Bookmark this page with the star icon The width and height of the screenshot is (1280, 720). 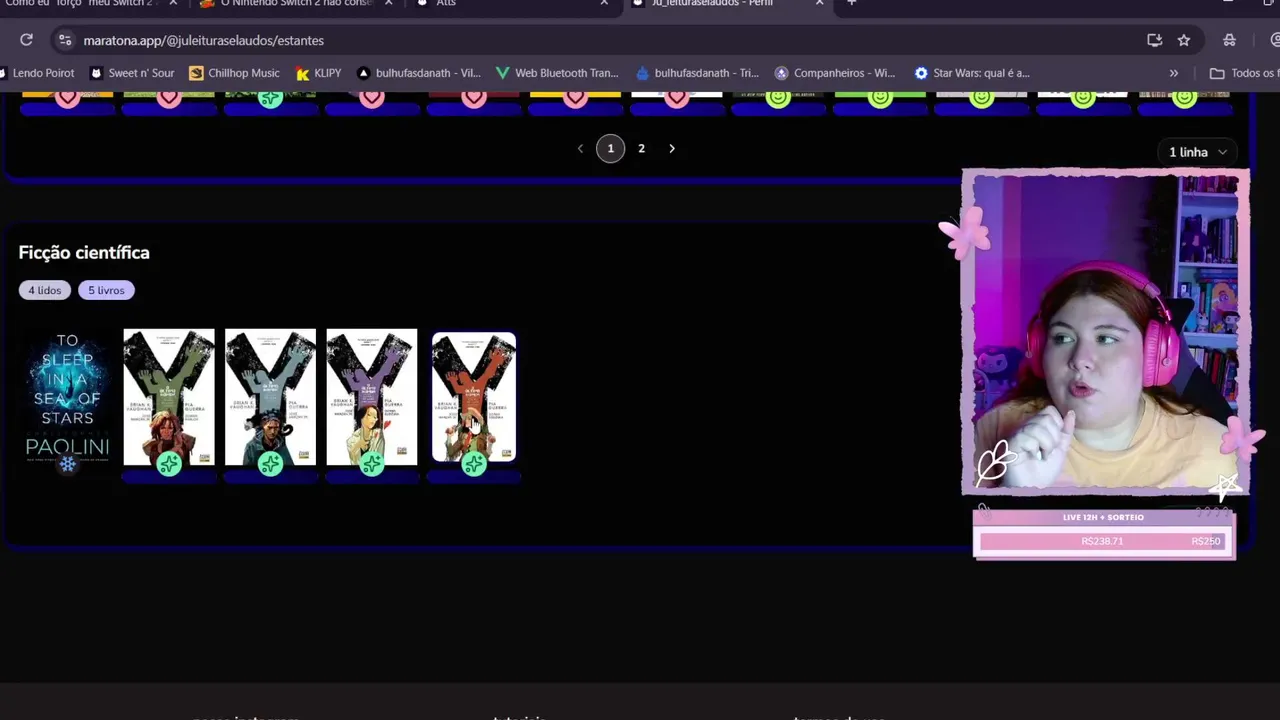[1184, 40]
